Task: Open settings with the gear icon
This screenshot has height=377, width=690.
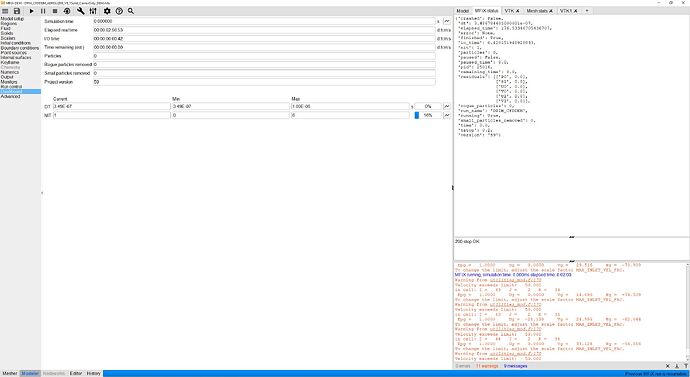Action: point(107,11)
